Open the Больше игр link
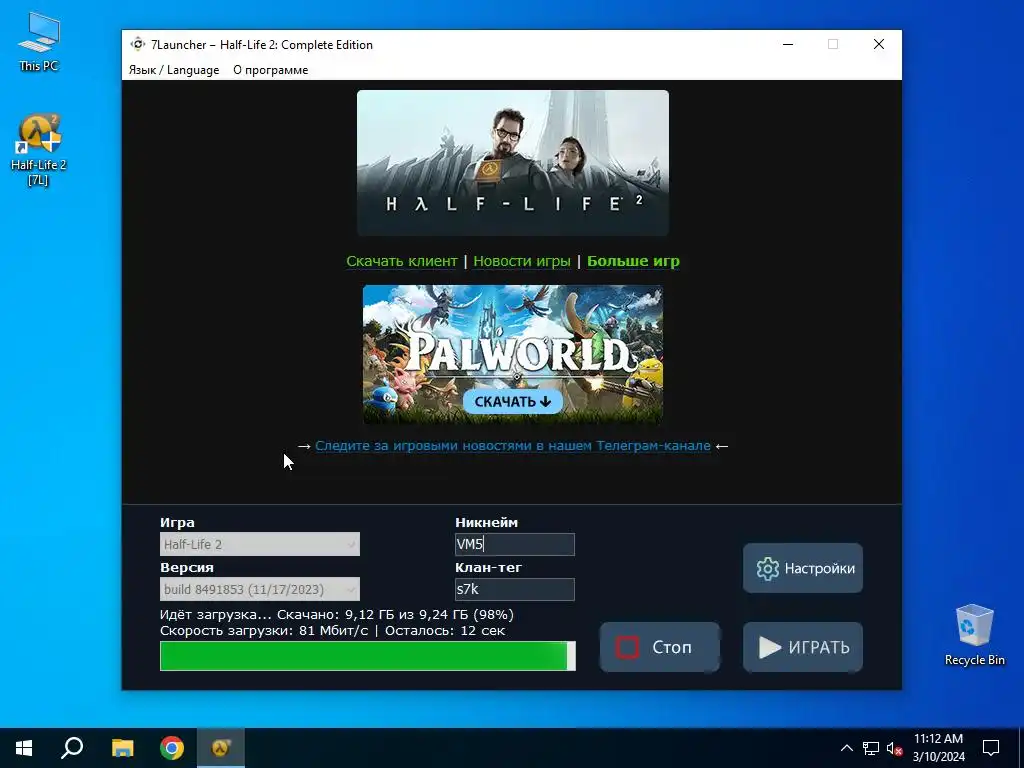 click(633, 261)
